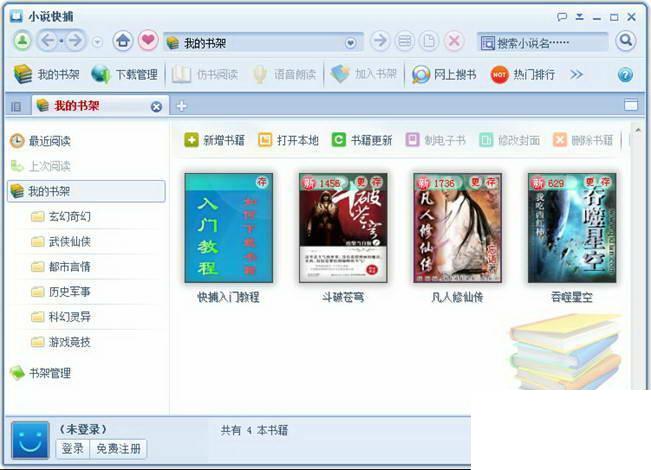Click the pink heart favorites icon
This screenshot has width=651, height=470.
click(148, 41)
